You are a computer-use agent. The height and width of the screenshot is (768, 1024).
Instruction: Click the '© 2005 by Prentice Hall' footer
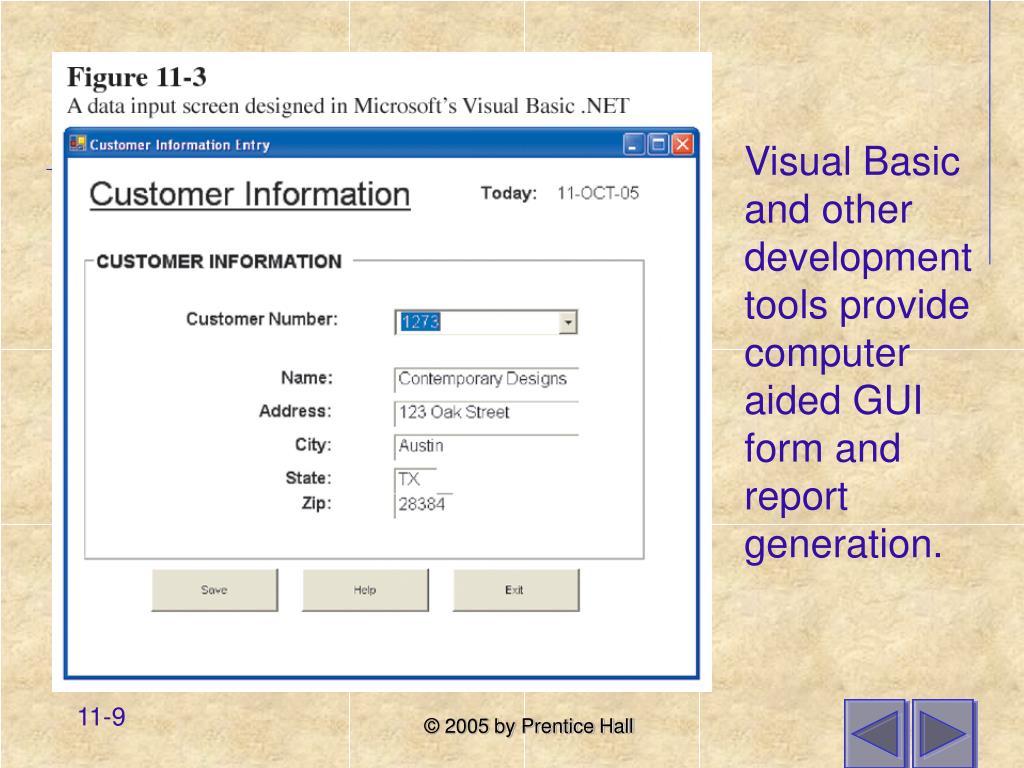click(528, 726)
